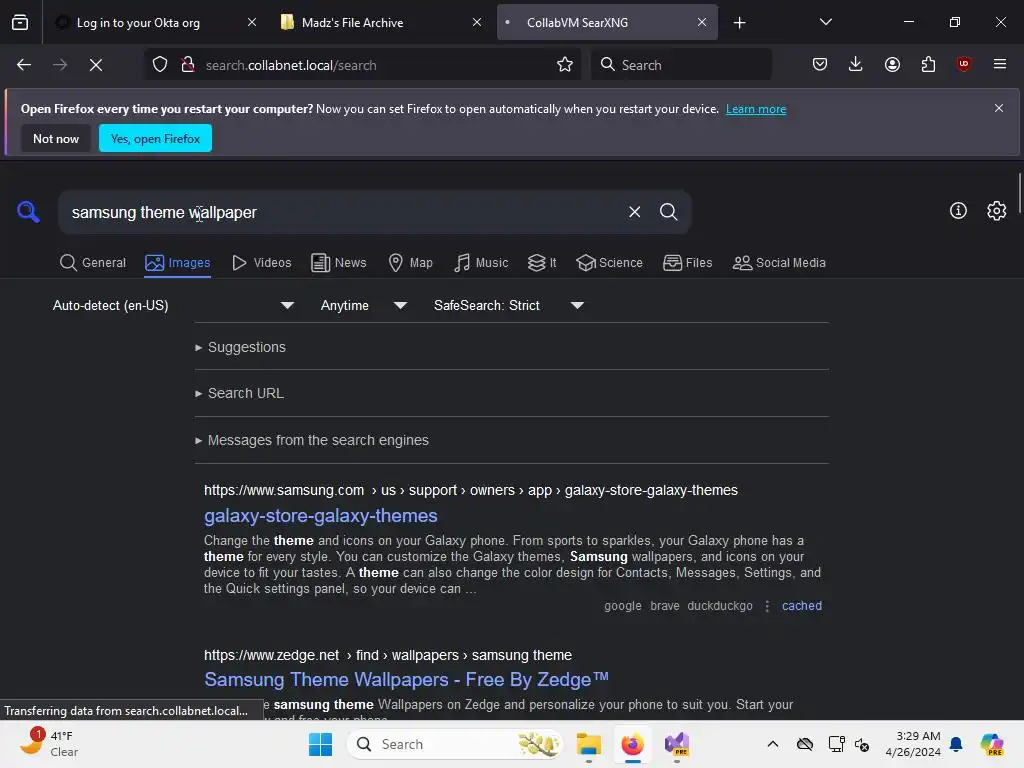
Task: Open Windows Start menu
Action: pos(320,744)
